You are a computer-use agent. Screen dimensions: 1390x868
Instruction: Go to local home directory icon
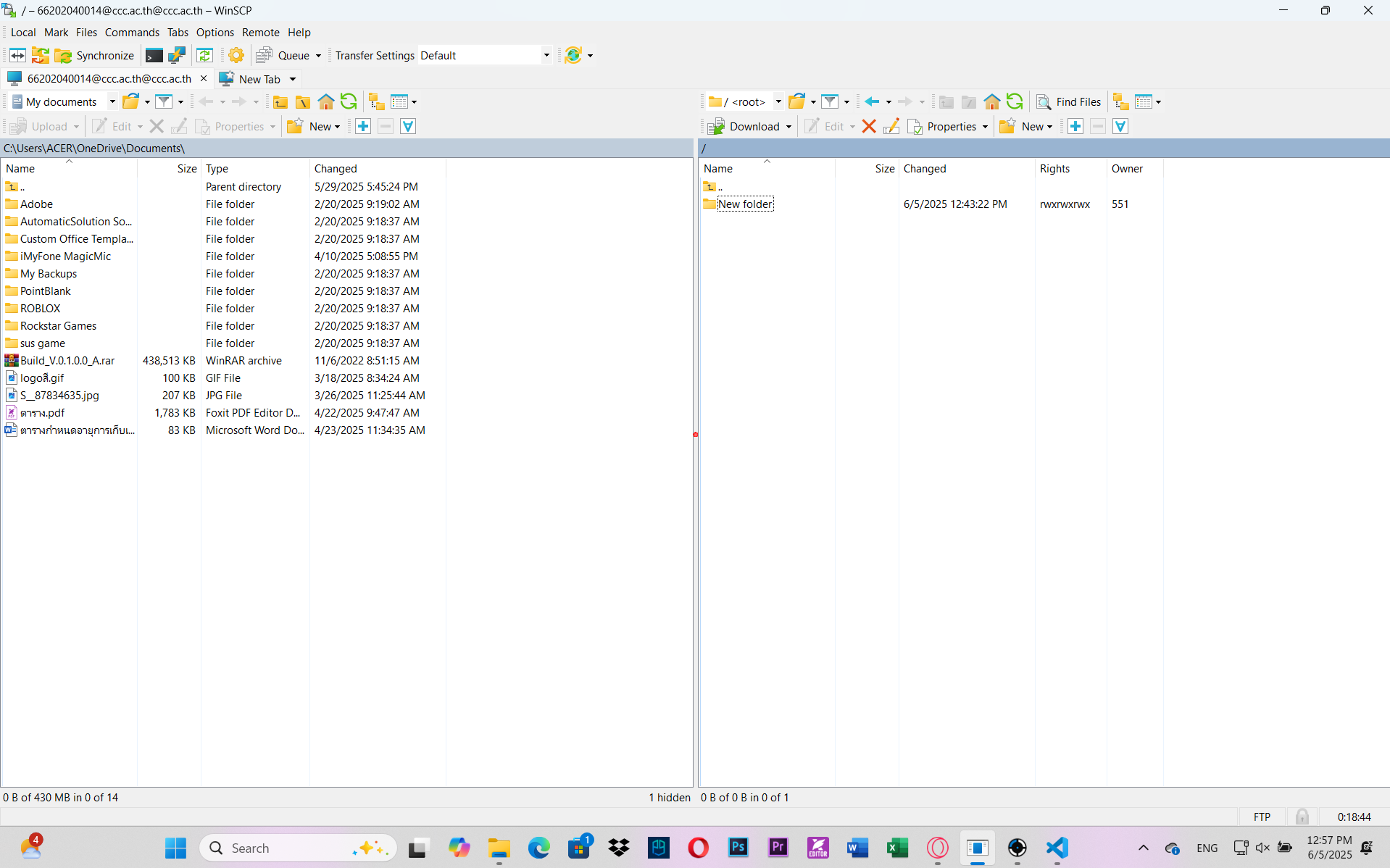(x=326, y=101)
